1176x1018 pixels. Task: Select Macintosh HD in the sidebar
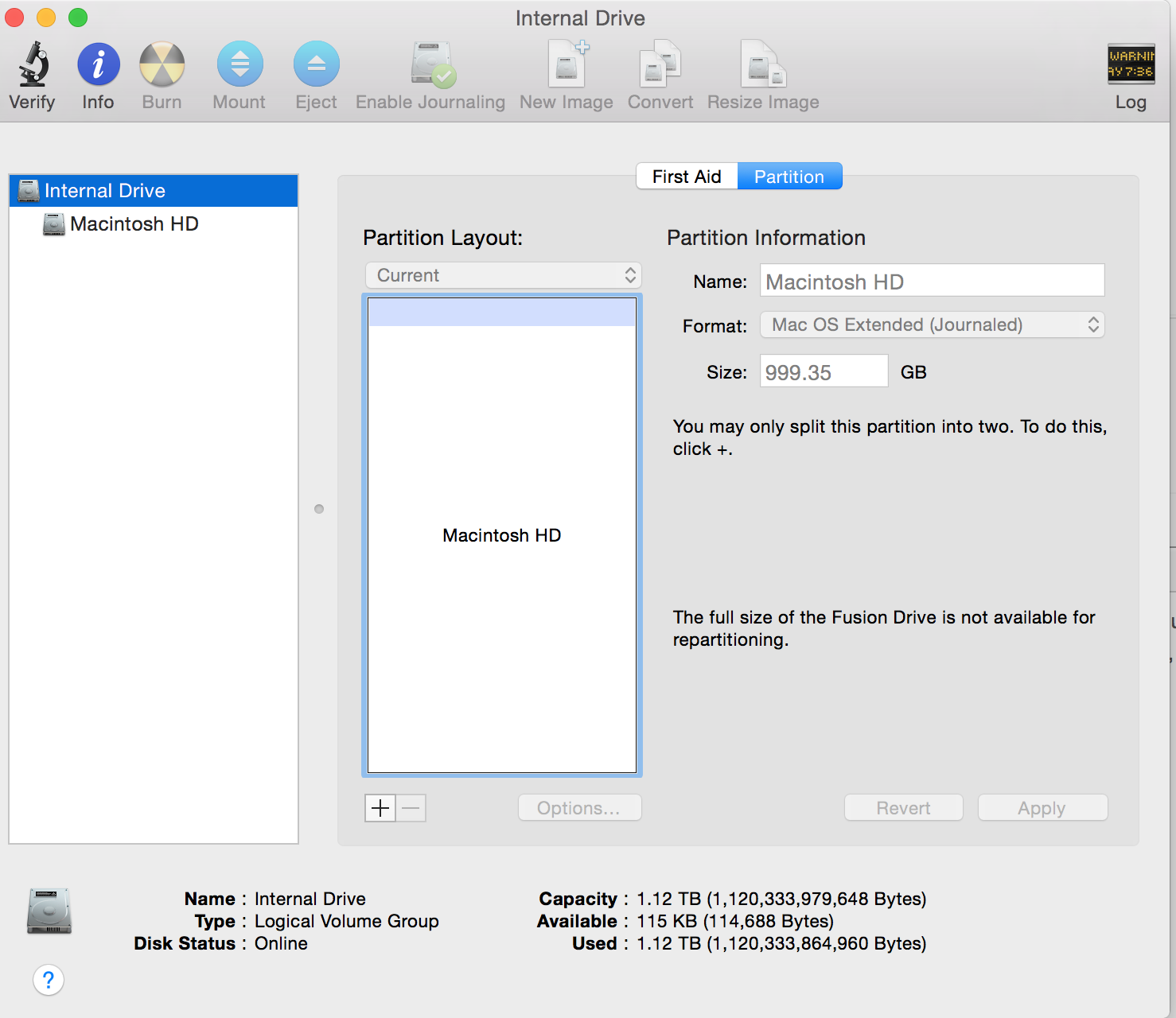134,224
